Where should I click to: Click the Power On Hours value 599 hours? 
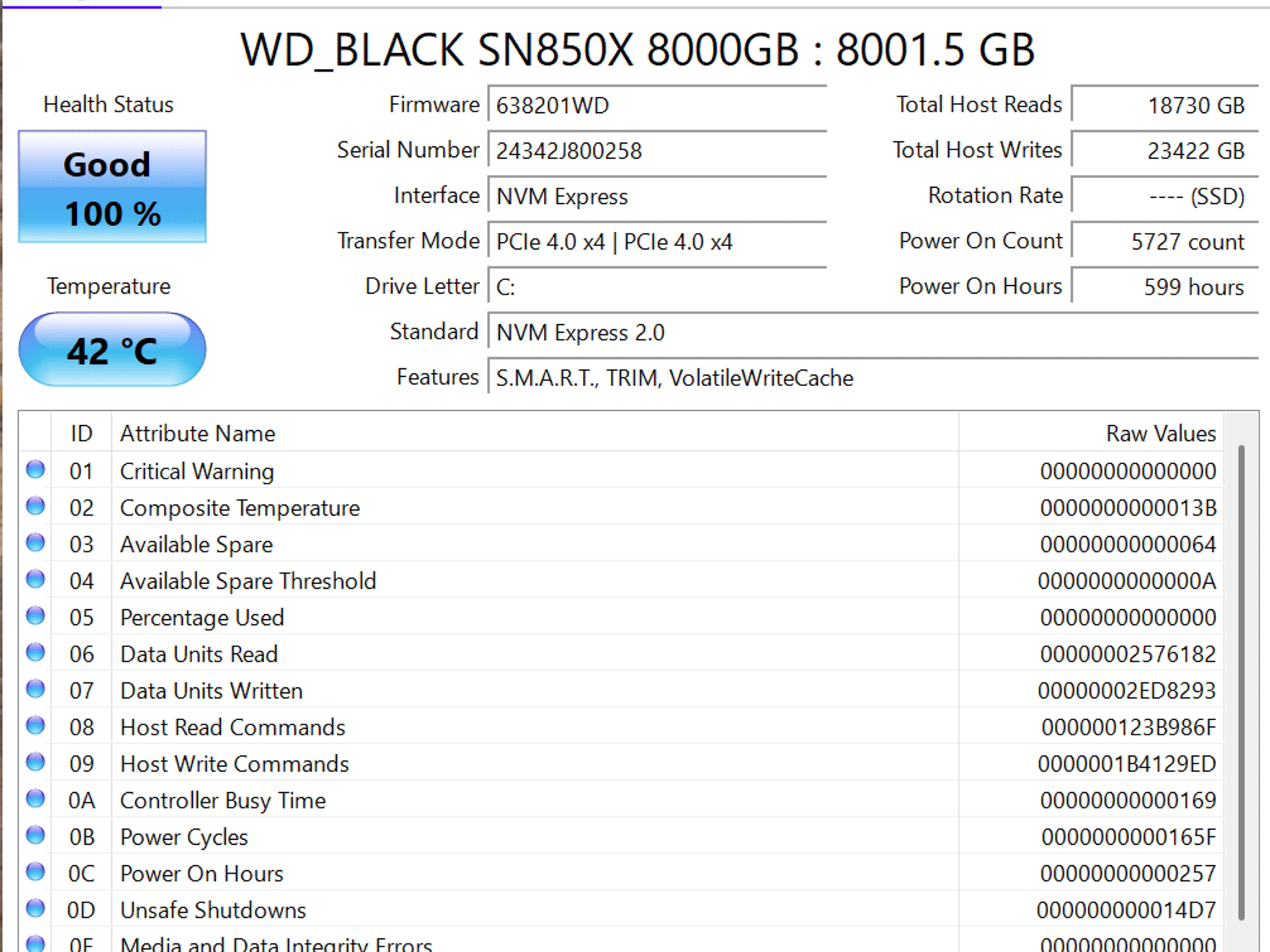click(x=1165, y=286)
